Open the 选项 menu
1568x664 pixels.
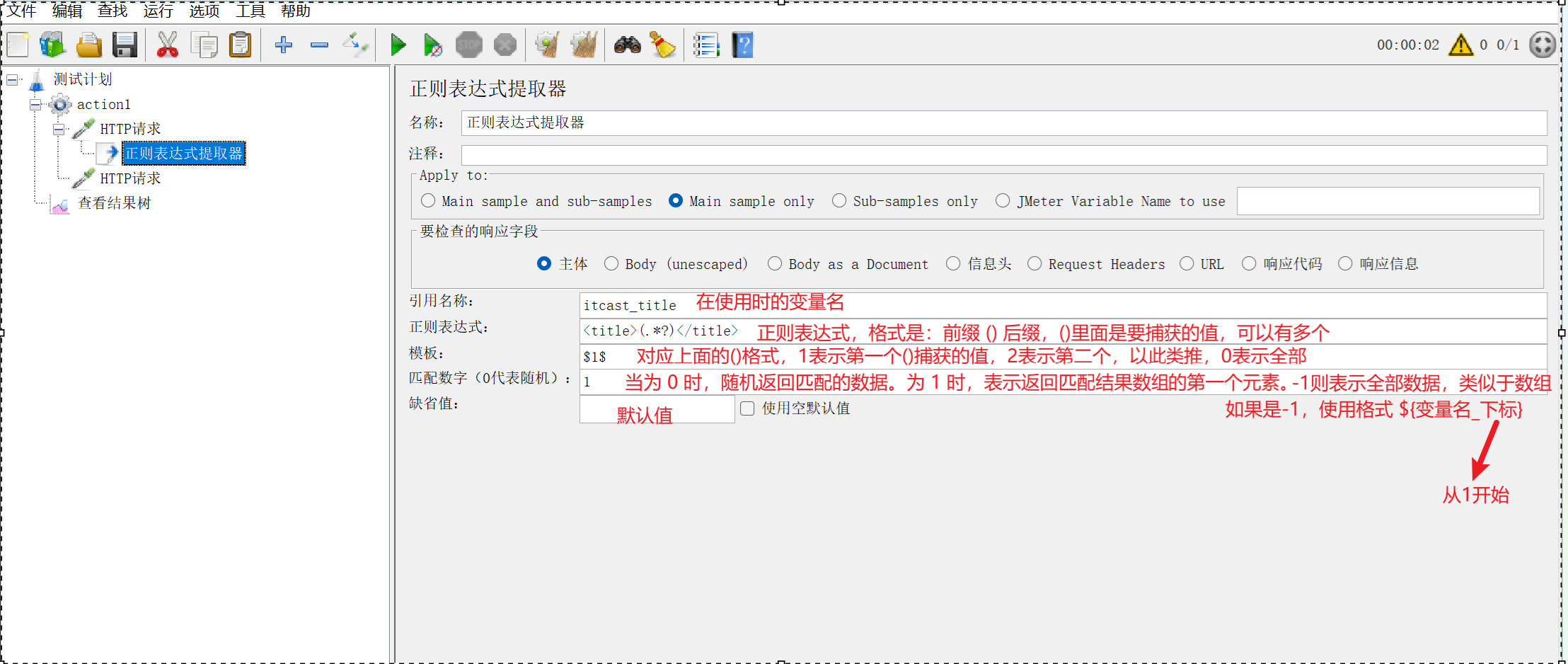pyautogui.click(x=204, y=11)
